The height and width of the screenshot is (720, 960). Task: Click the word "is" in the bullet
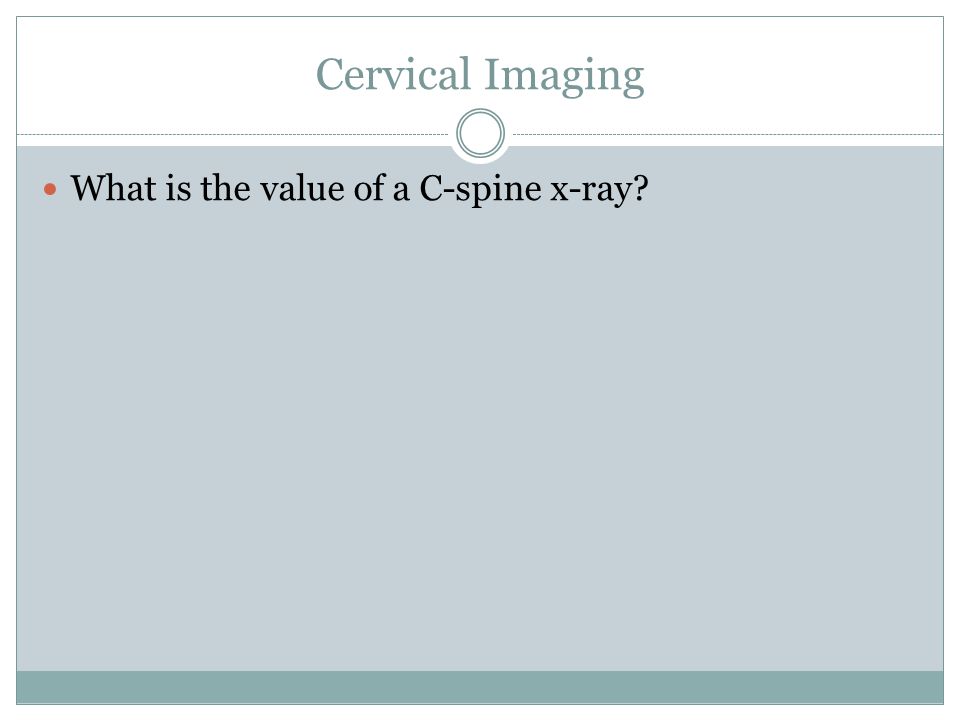tap(178, 187)
